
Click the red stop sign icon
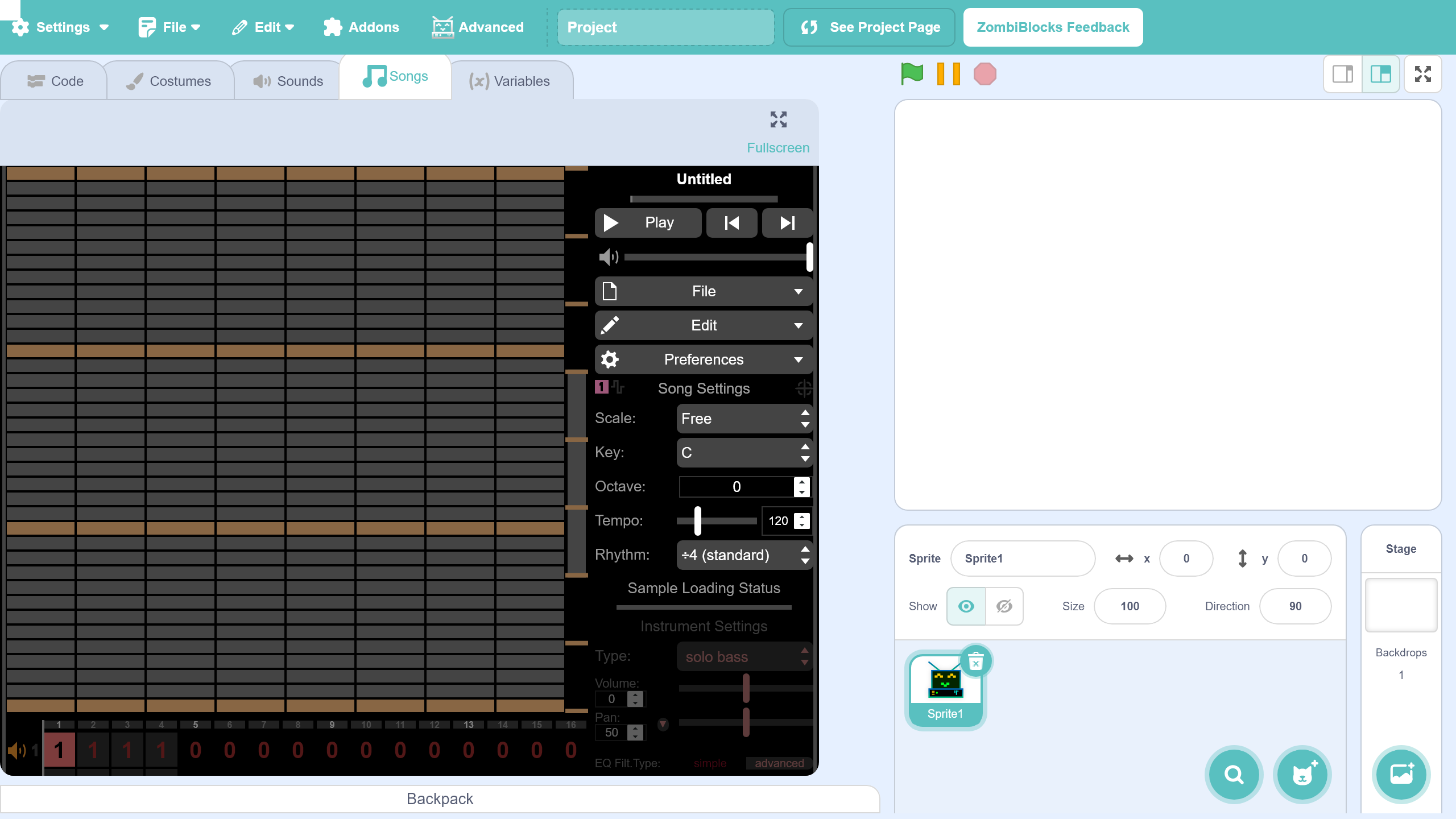[x=985, y=74]
